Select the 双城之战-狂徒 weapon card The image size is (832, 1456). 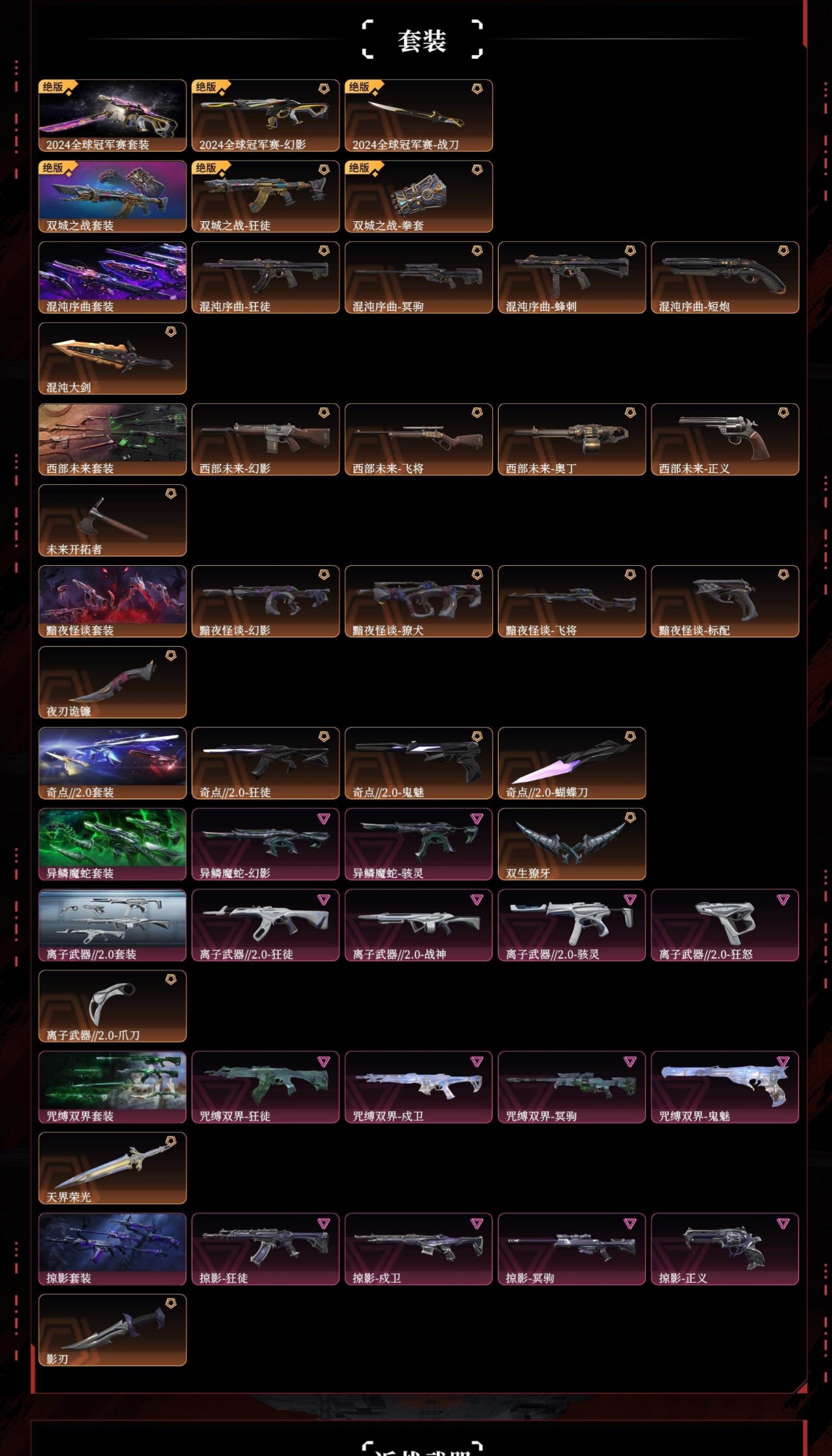pyautogui.click(x=265, y=196)
